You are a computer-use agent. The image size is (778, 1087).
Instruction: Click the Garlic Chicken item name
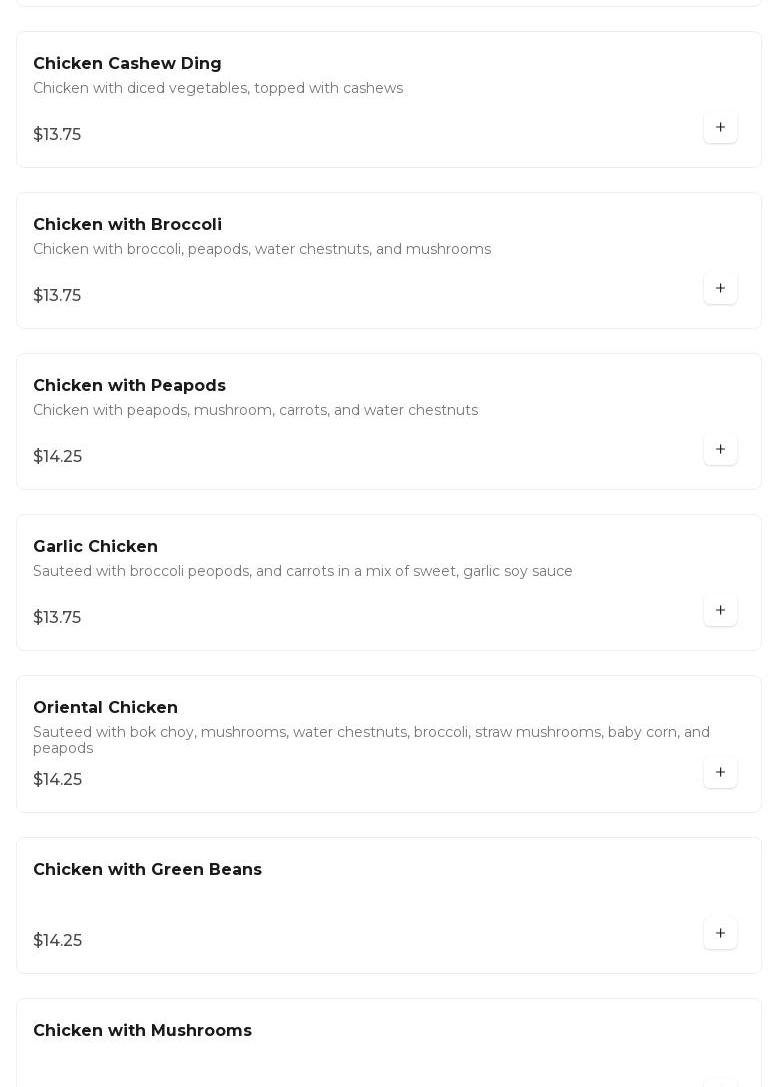pos(96,546)
